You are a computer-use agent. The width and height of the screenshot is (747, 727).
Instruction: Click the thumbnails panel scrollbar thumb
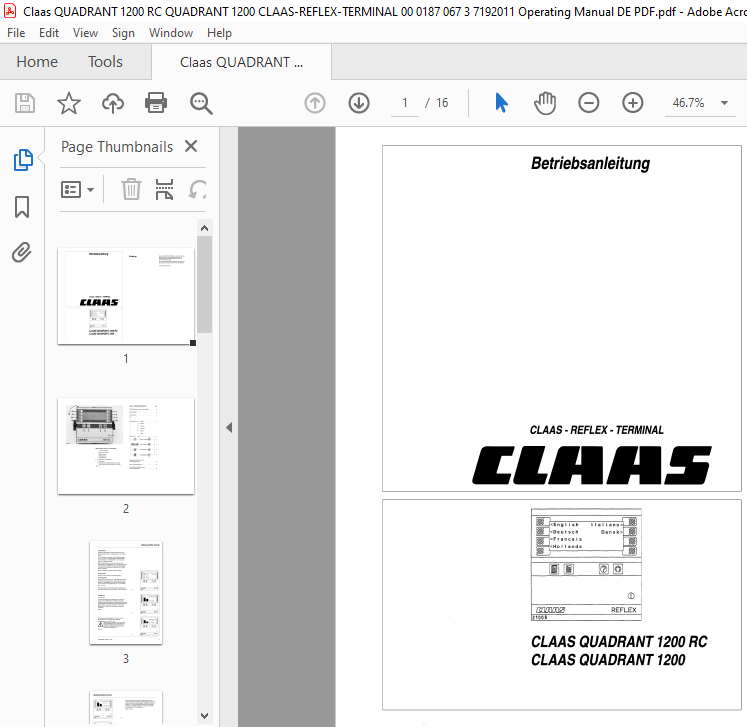pyautogui.click(x=204, y=284)
